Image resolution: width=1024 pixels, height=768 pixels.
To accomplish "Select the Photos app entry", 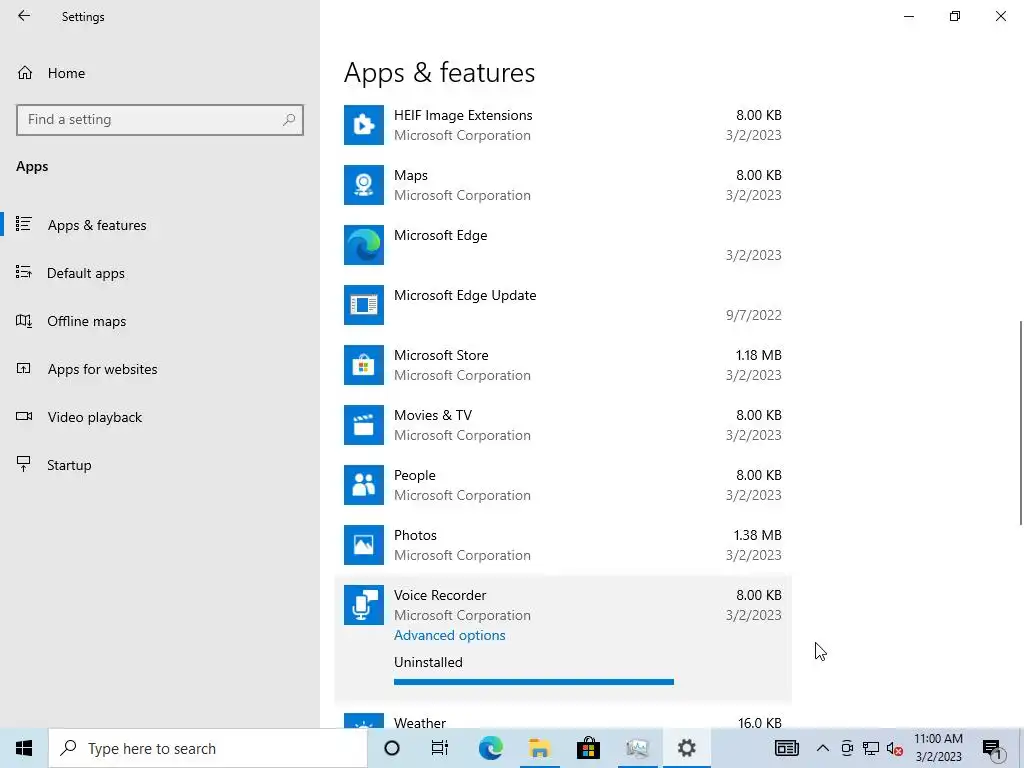I will 563,545.
